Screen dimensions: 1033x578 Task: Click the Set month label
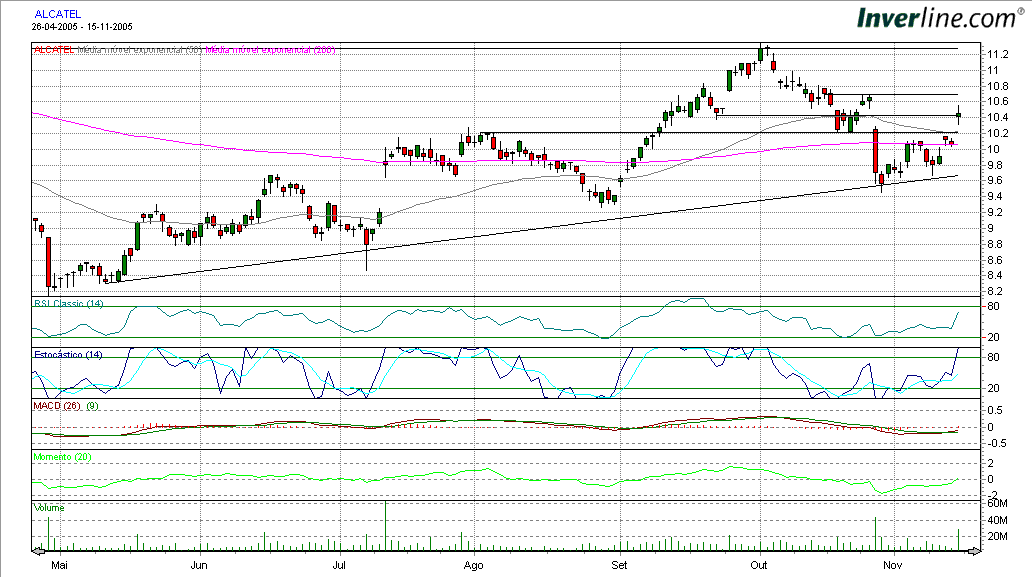pyautogui.click(x=620, y=564)
